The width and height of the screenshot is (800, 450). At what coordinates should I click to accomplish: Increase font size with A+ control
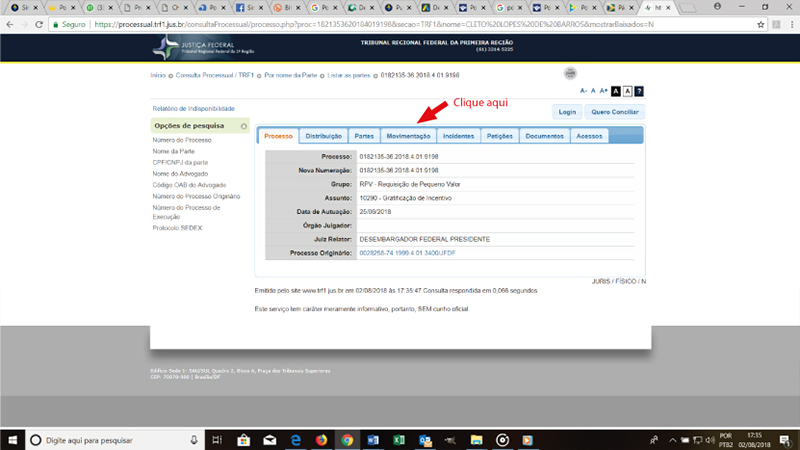tap(604, 91)
